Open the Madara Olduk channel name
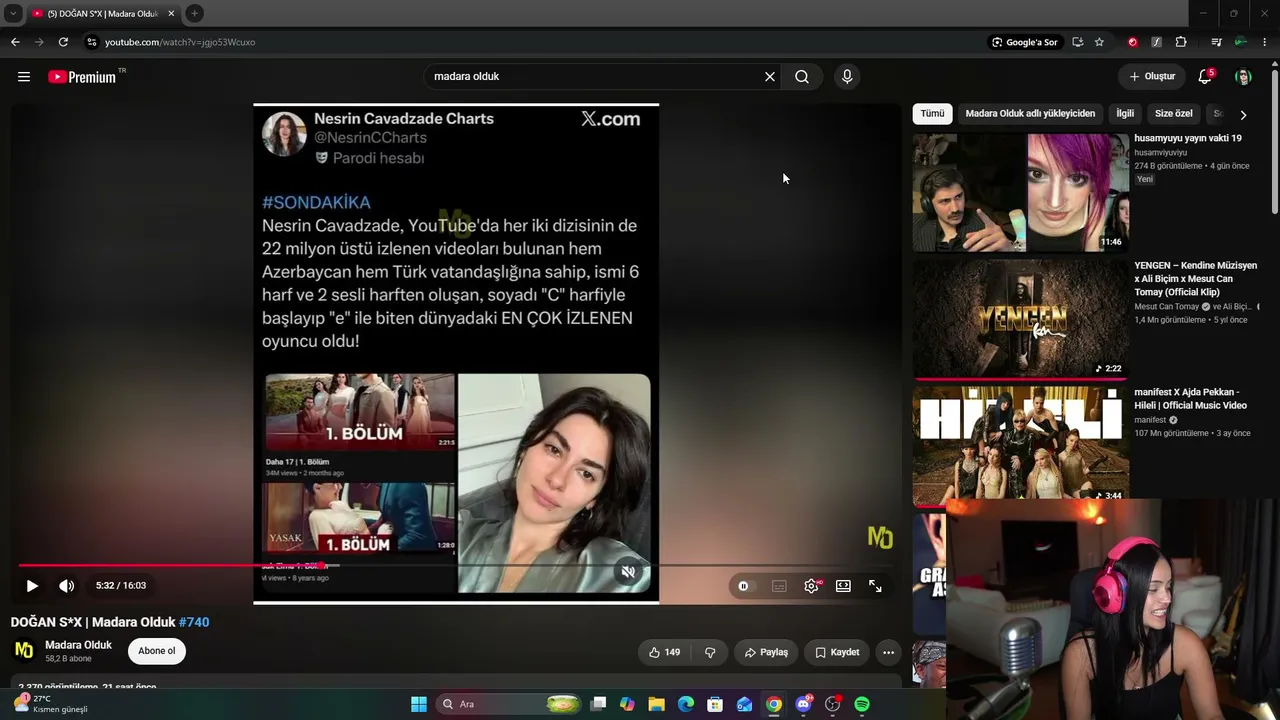The image size is (1280, 720). tap(78, 645)
